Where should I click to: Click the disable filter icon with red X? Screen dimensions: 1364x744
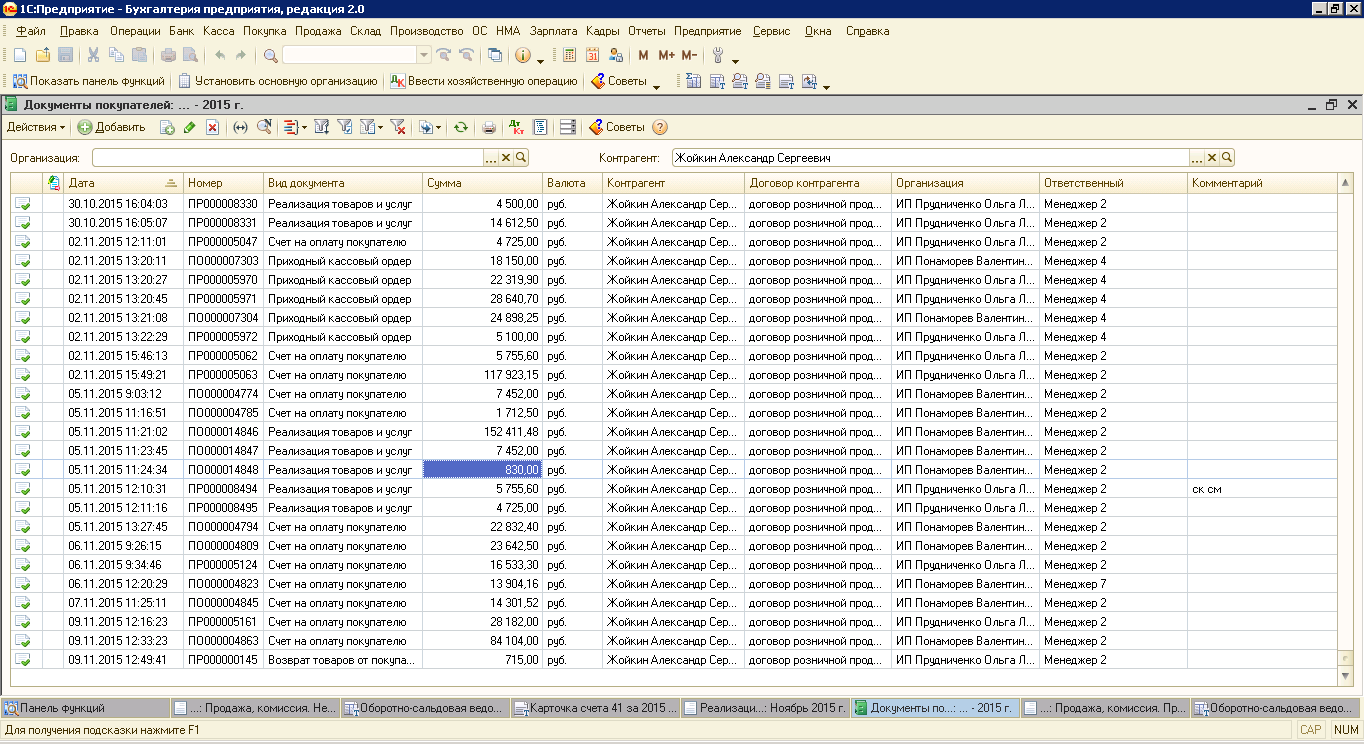click(398, 127)
